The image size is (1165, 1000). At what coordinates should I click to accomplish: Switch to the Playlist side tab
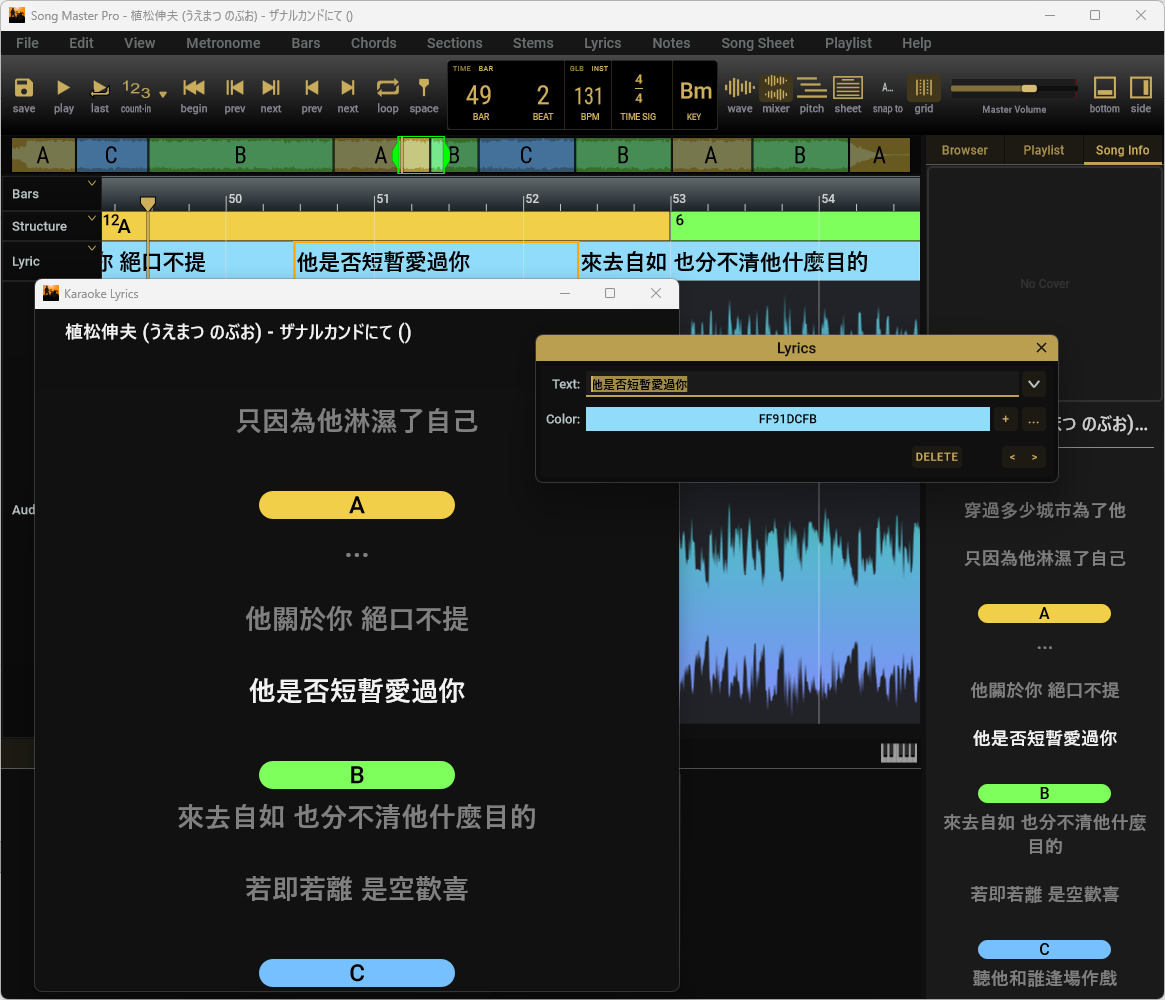(x=1043, y=150)
